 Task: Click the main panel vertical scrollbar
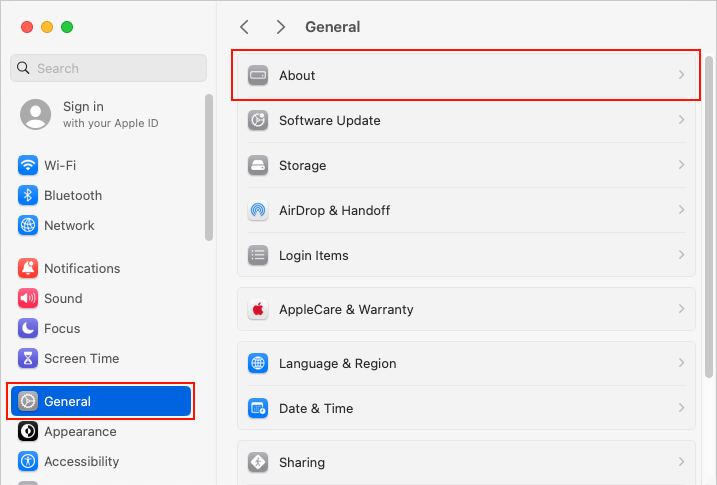pyautogui.click(x=709, y=200)
